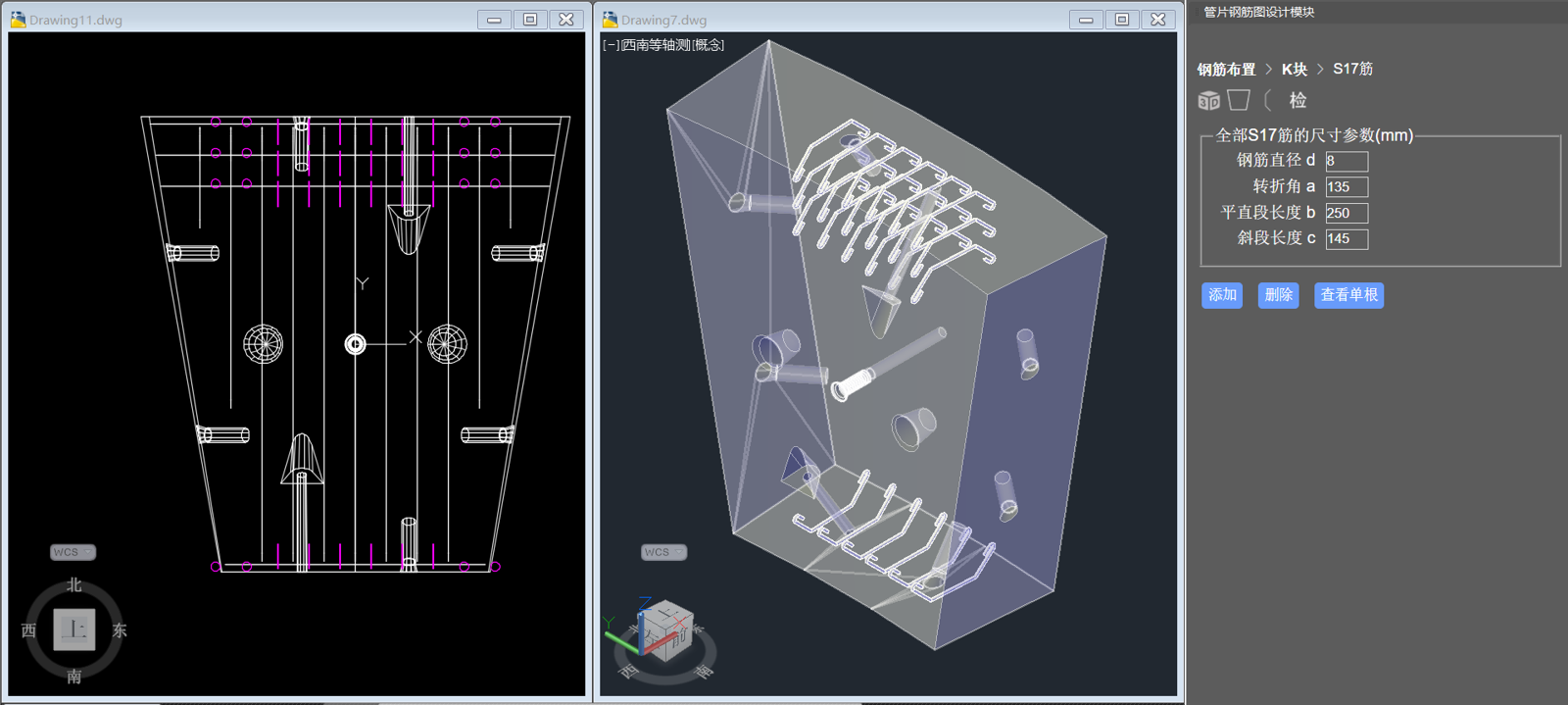The height and width of the screenshot is (705, 1568).
Task: Select the S17筋 breadcrumb item
Action: pyautogui.click(x=1352, y=69)
